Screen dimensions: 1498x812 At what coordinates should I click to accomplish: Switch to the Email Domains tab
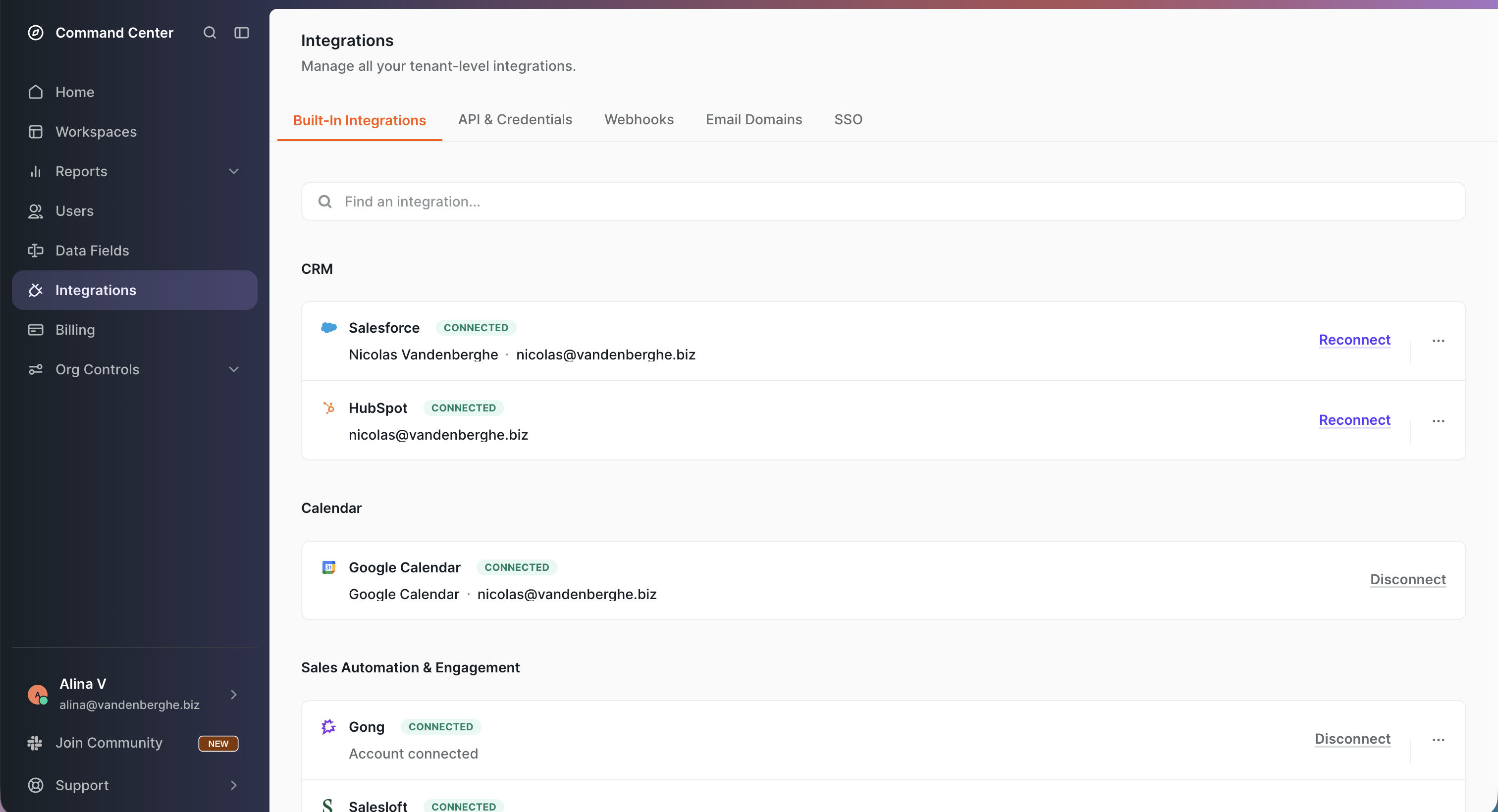click(x=753, y=119)
